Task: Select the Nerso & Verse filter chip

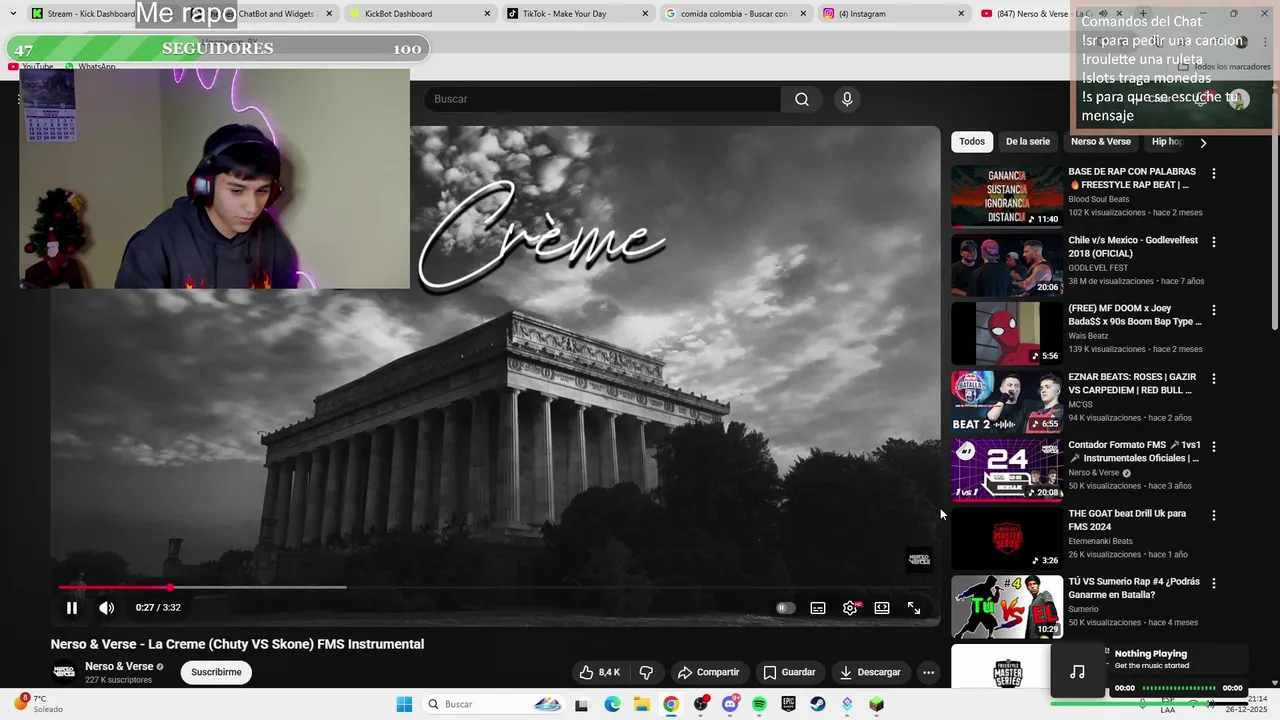Action: point(1101,142)
